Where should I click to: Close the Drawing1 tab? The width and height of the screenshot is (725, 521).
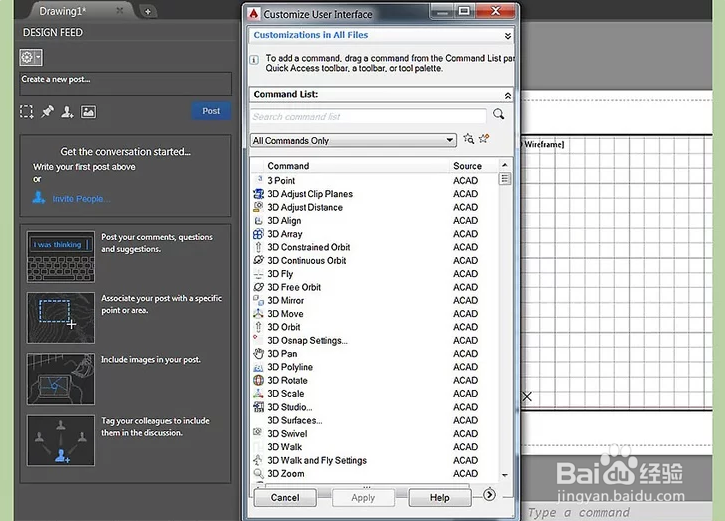coord(120,11)
